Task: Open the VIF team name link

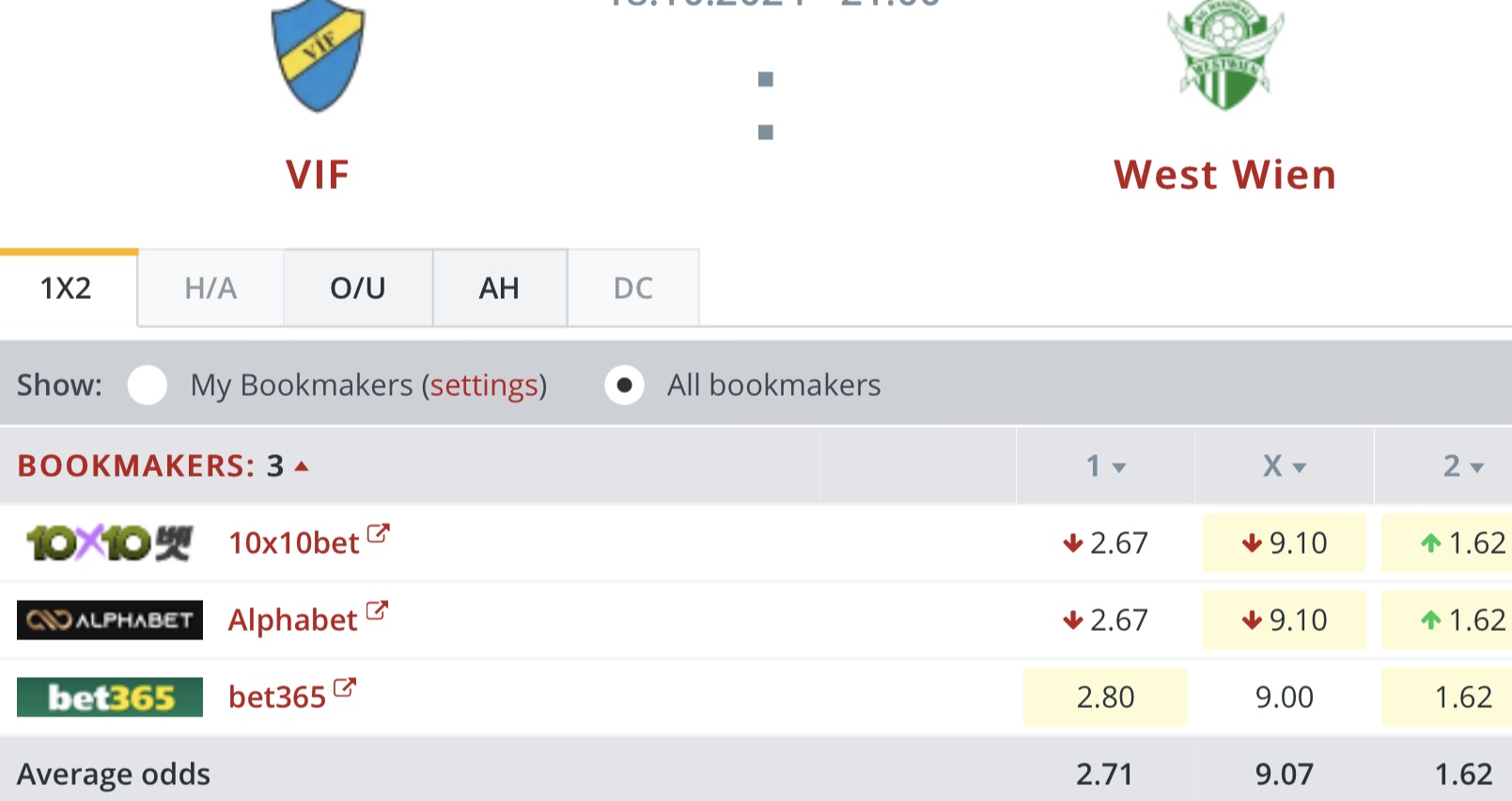Action: [x=318, y=175]
